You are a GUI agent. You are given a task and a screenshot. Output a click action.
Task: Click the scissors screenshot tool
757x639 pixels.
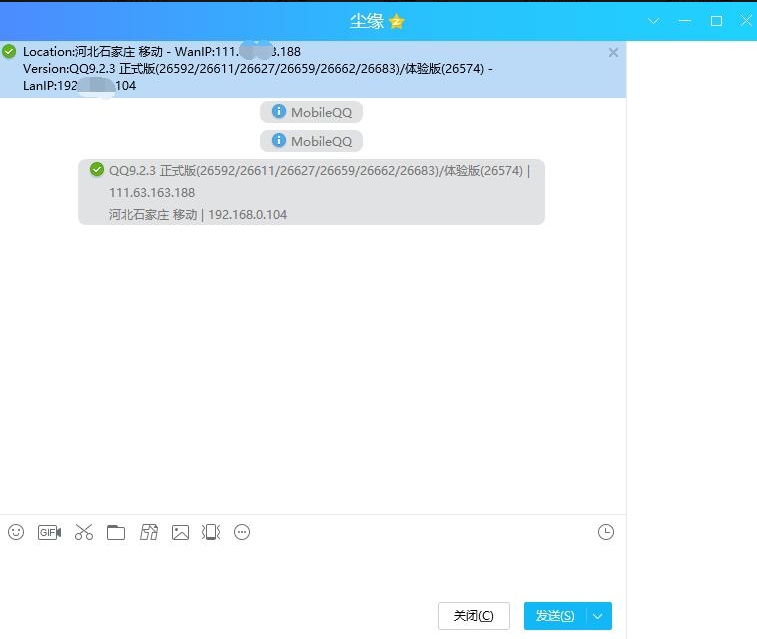point(83,533)
